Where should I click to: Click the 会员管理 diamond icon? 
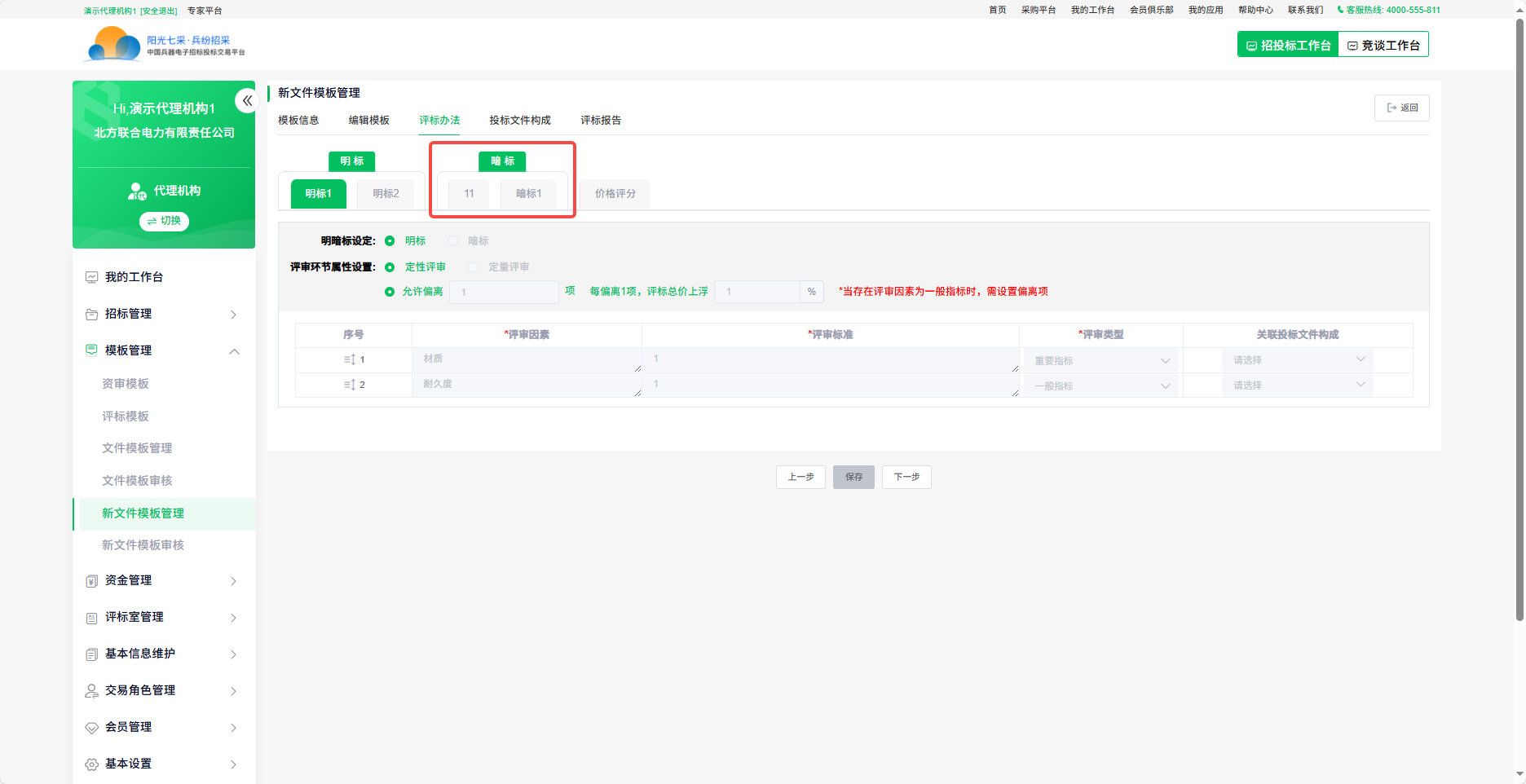tap(92, 728)
